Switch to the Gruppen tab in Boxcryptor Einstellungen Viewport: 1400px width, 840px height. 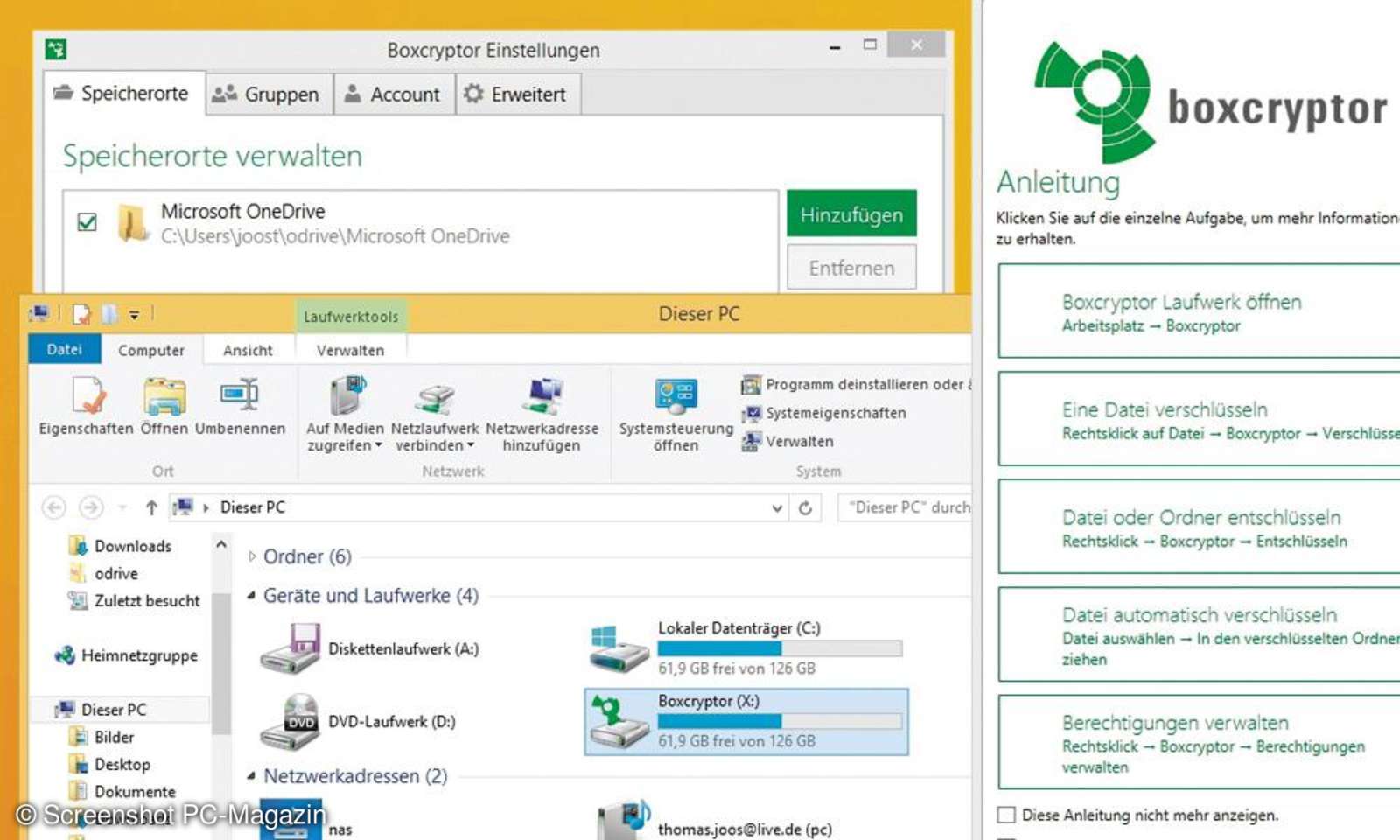pos(268,94)
